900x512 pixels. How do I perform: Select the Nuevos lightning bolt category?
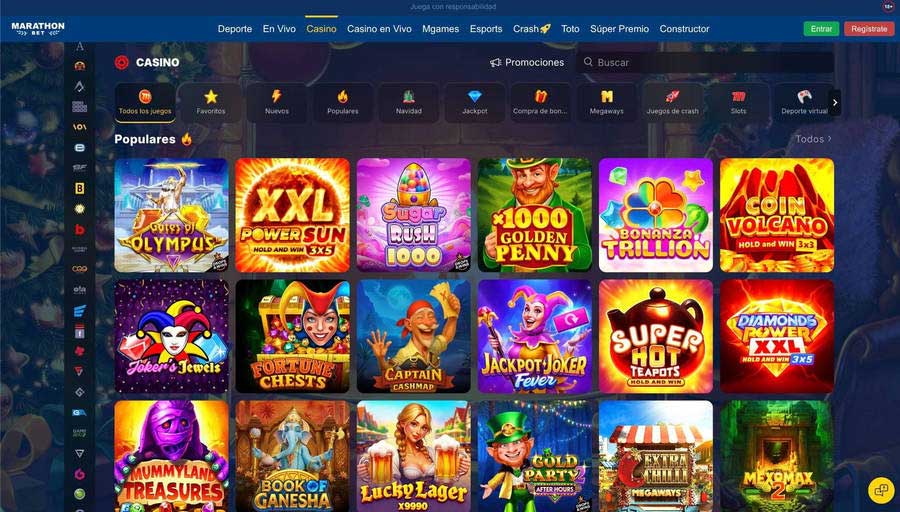coord(277,102)
